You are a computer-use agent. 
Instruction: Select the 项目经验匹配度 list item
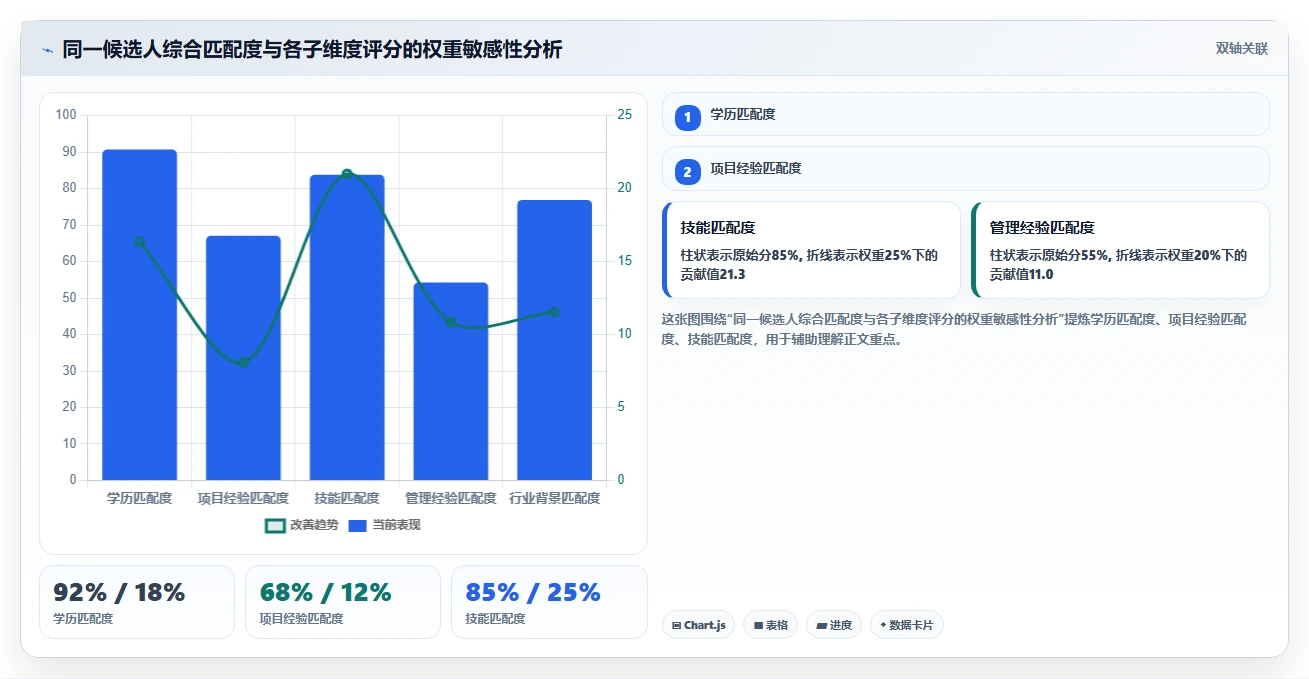pyautogui.click(x=966, y=168)
